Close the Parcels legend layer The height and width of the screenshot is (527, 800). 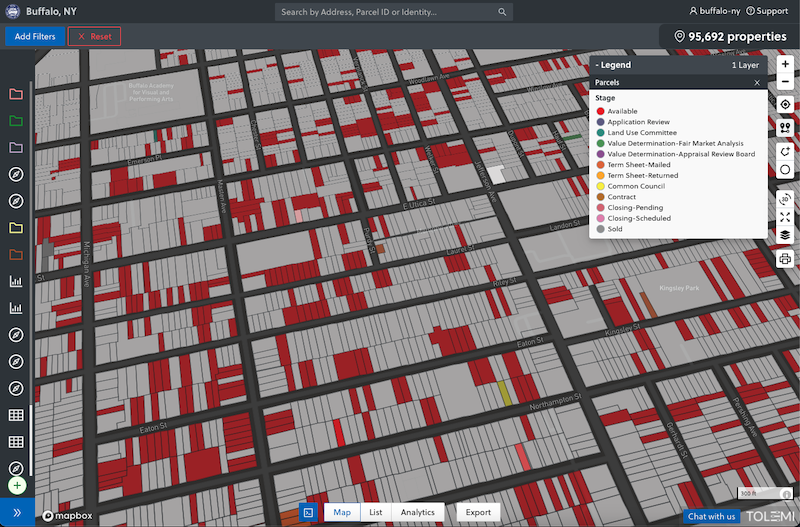coord(757,82)
